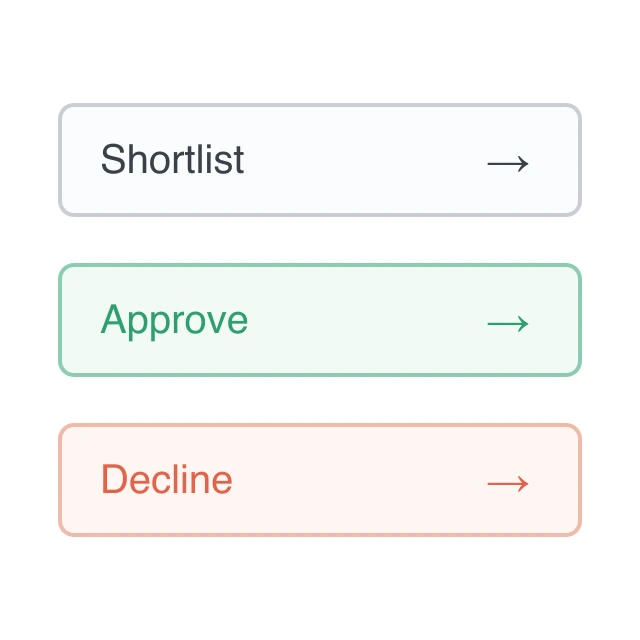This screenshot has height=640, width=640.
Task: Tap the right-pointing arrow beside Decline
Action: (x=508, y=484)
